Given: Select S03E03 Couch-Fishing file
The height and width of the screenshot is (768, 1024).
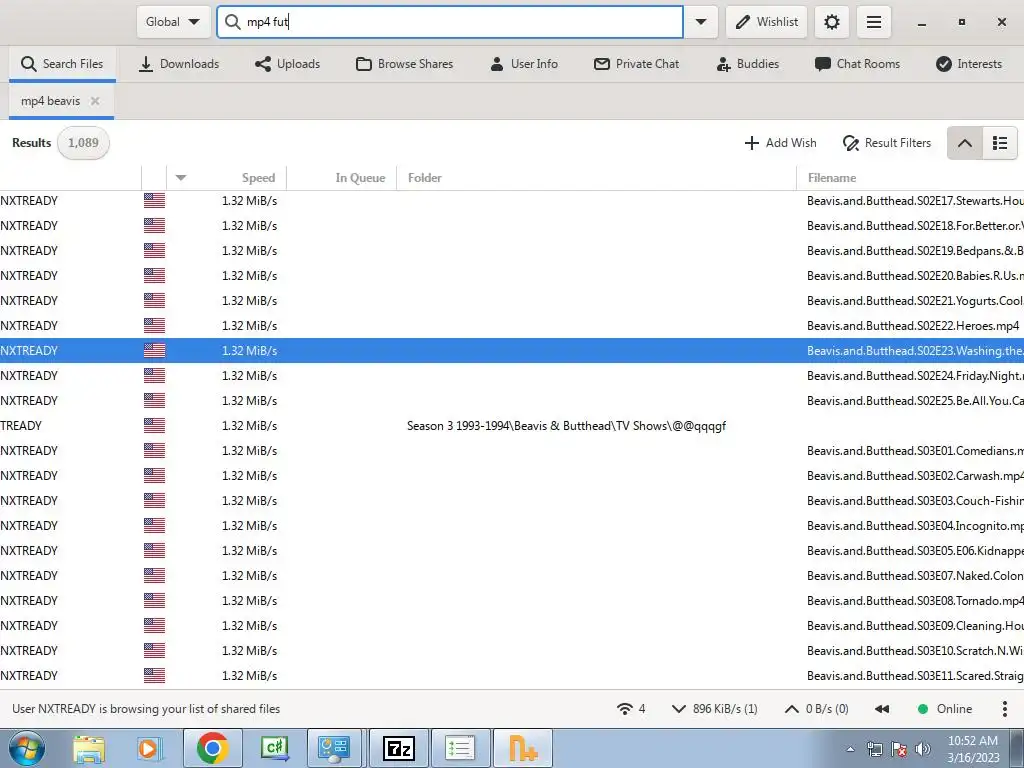Looking at the screenshot, I should pyautogui.click(x=512, y=501).
